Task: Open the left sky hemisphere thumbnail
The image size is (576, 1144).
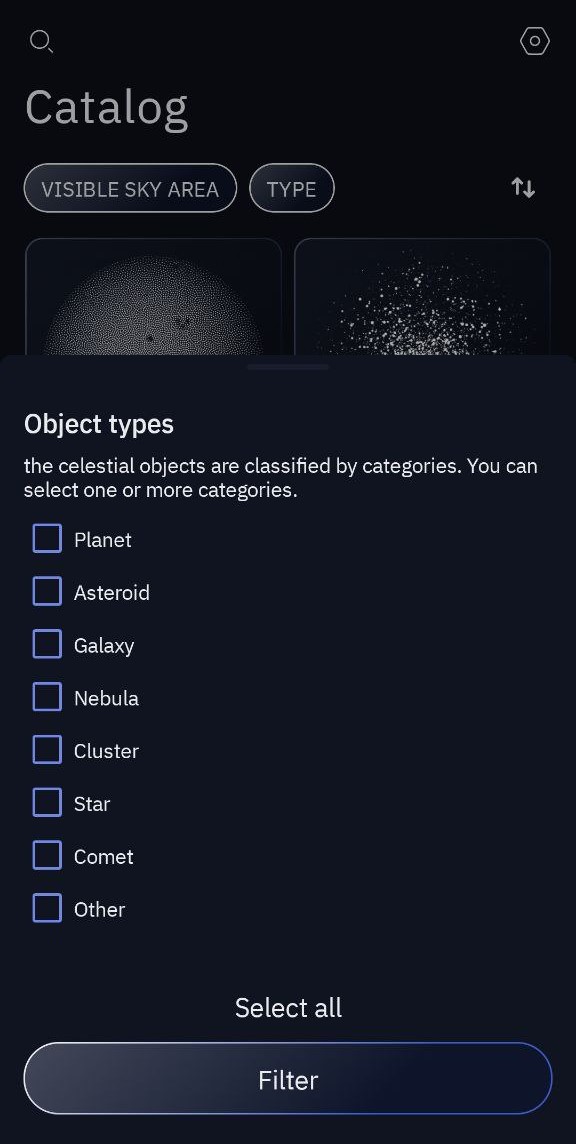Action: (154, 300)
